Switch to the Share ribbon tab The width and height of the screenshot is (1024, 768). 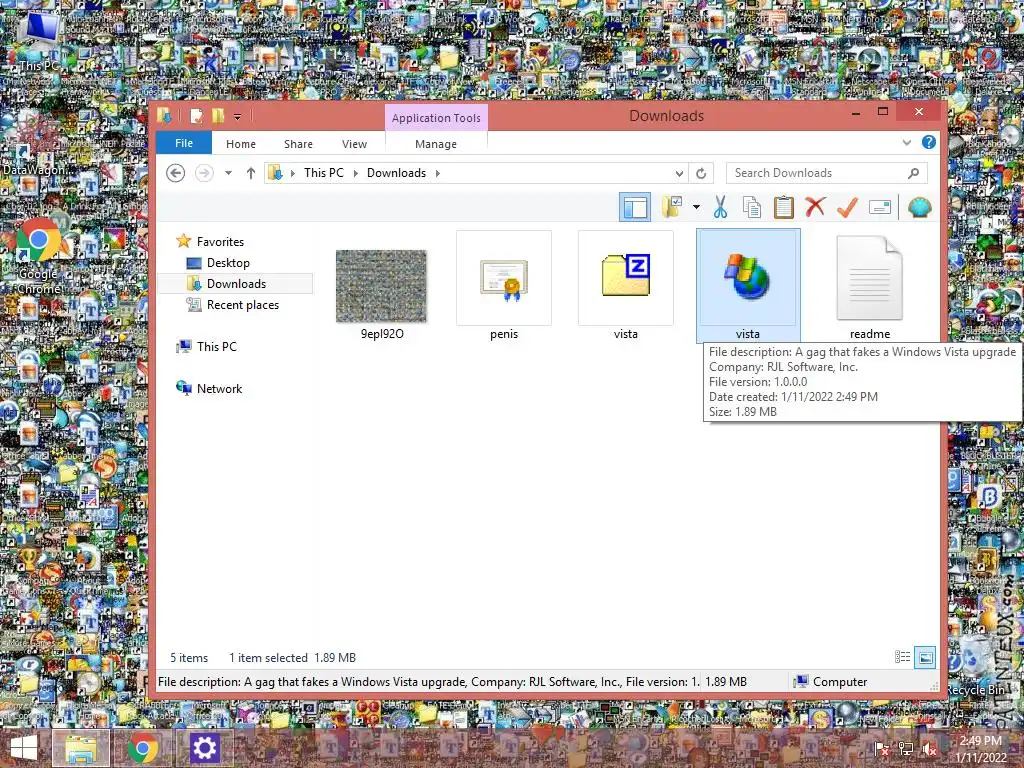pos(298,144)
